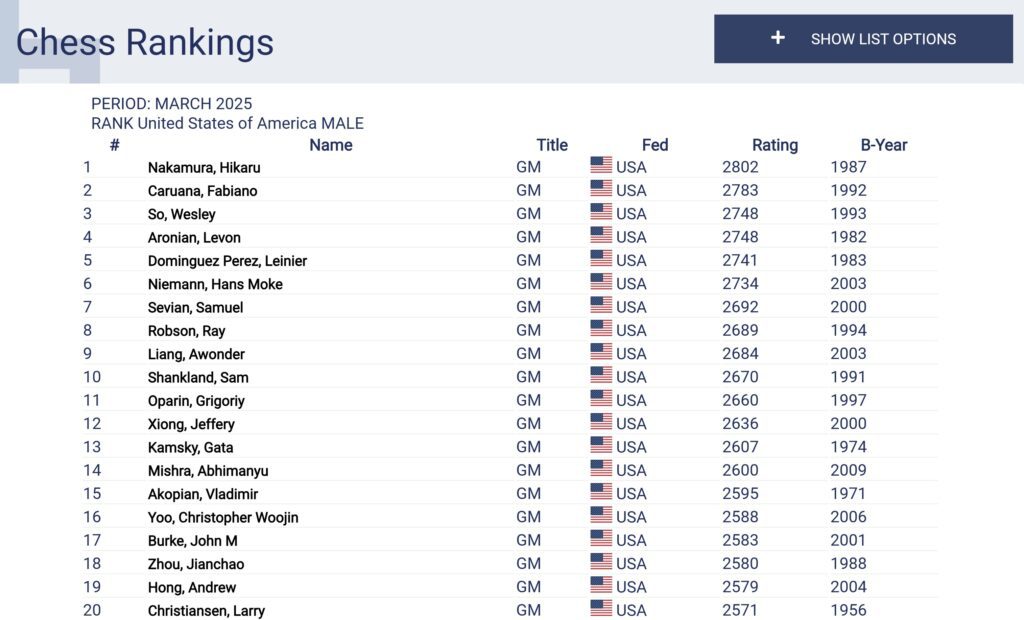The height and width of the screenshot is (620, 1024).
Task: Click the plus icon beside Show List Options
Action: [777, 38]
